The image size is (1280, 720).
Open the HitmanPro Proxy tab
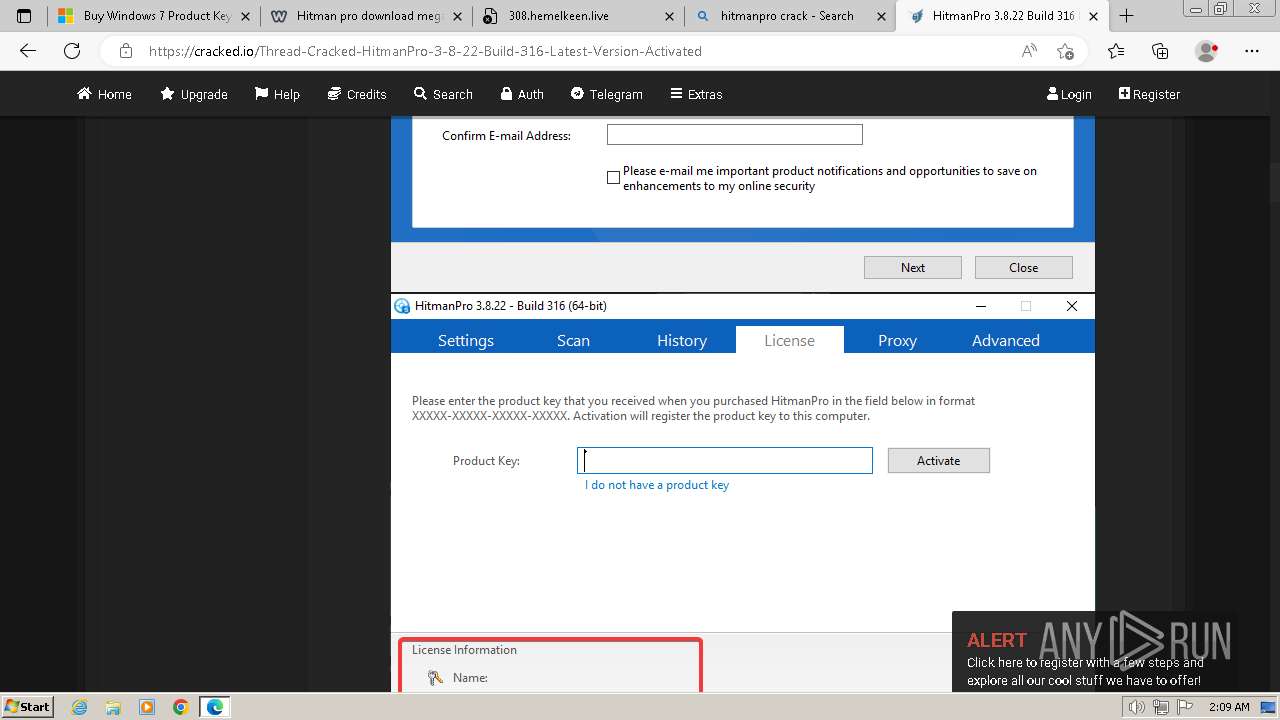tap(897, 340)
